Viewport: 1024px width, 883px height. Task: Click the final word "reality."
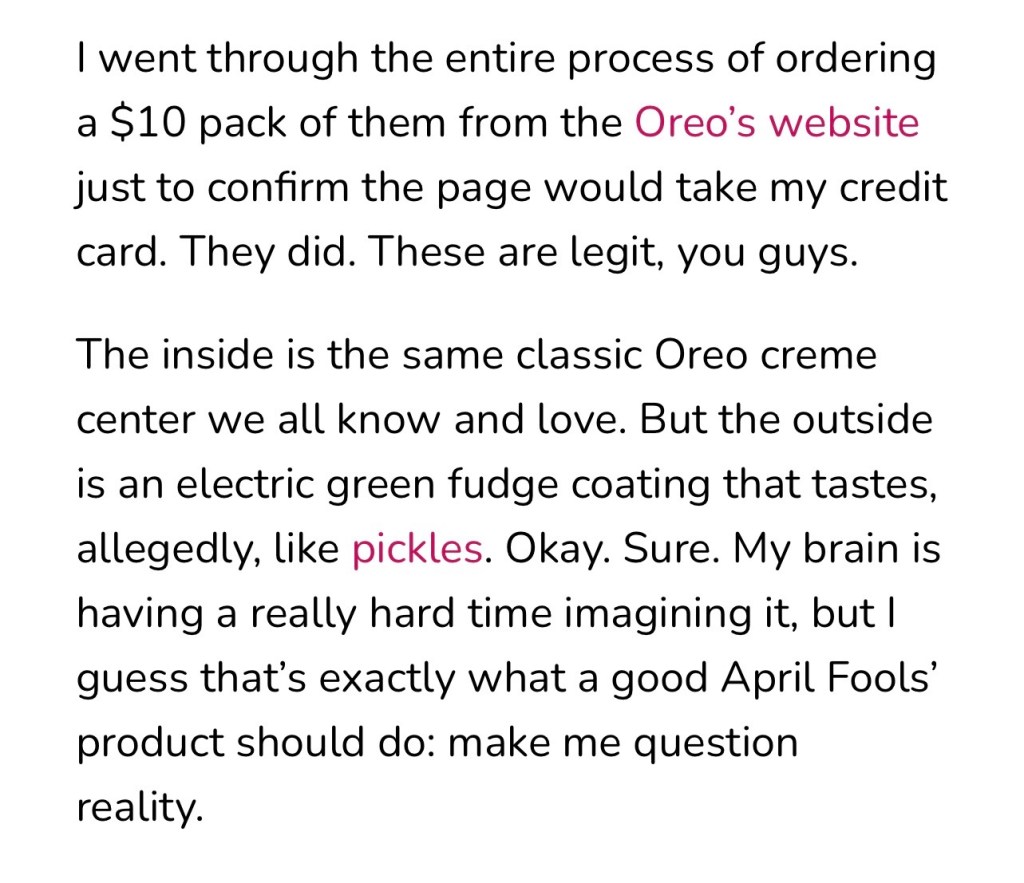click(139, 808)
